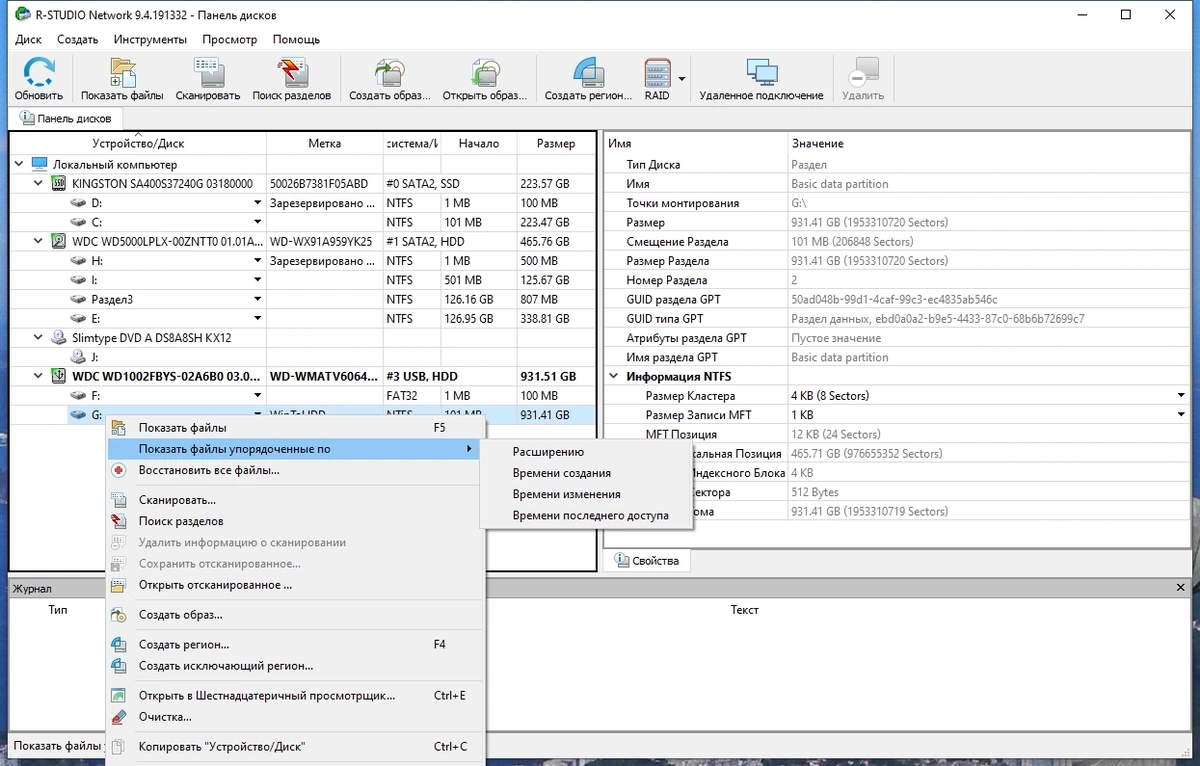Open the dropdown arrow for partition D:
The height and width of the screenshot is (766, 1200).
point(258,203)
